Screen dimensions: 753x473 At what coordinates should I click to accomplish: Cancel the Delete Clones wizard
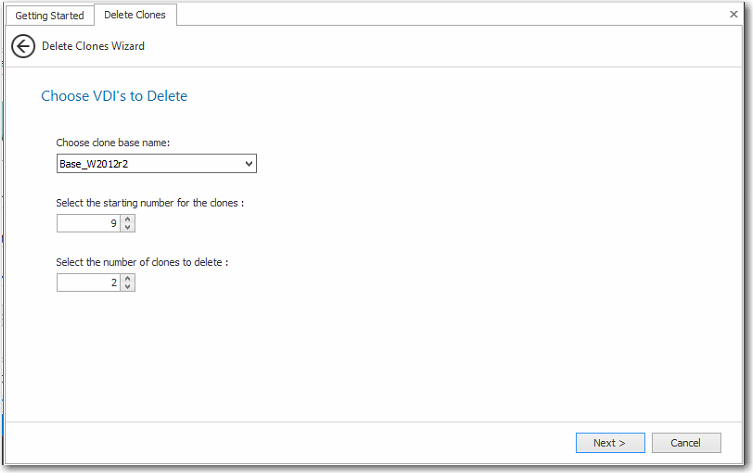click(x=686, y=442)
